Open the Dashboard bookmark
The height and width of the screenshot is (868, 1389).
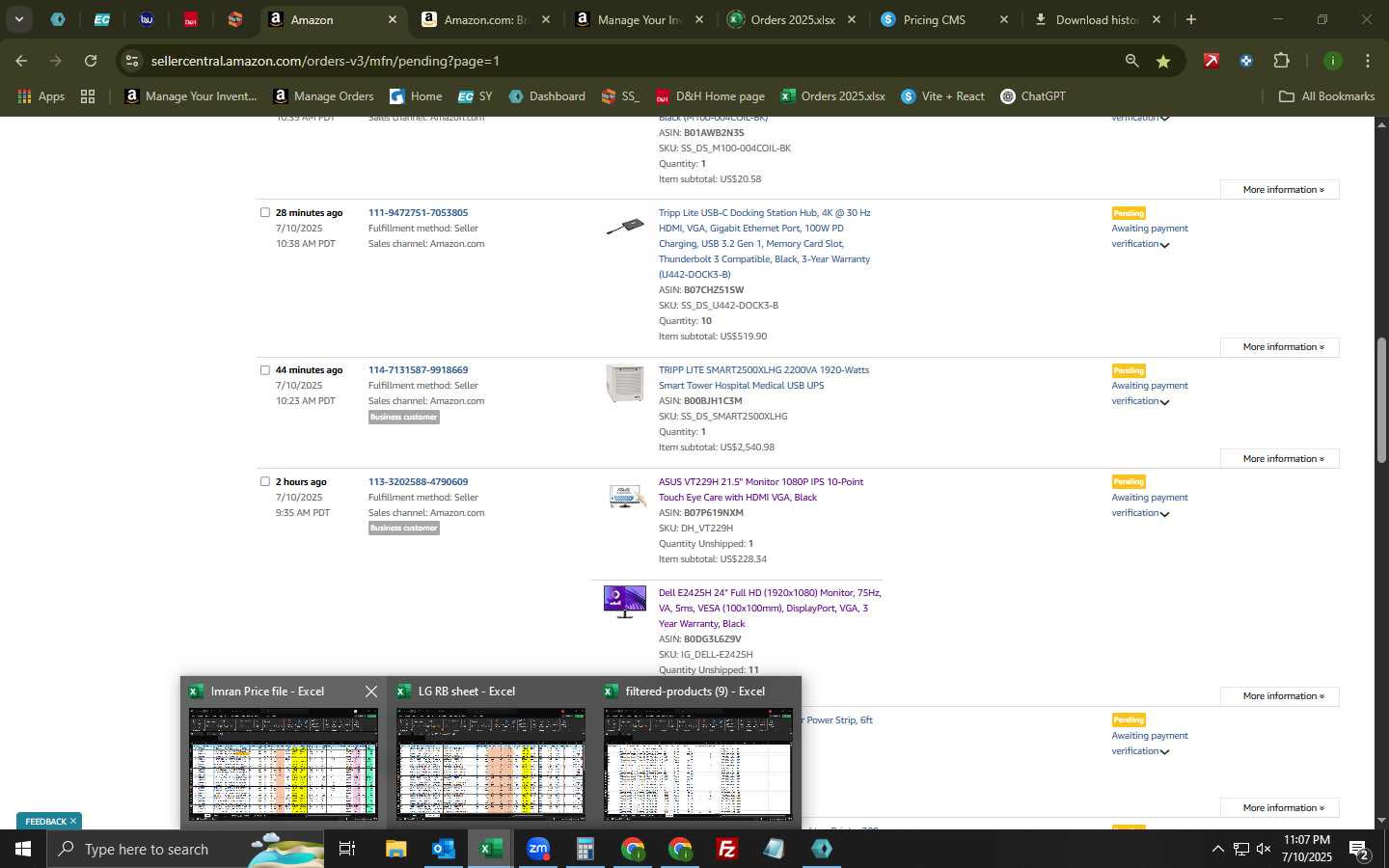pyautogui.click(x=547, y=96)
